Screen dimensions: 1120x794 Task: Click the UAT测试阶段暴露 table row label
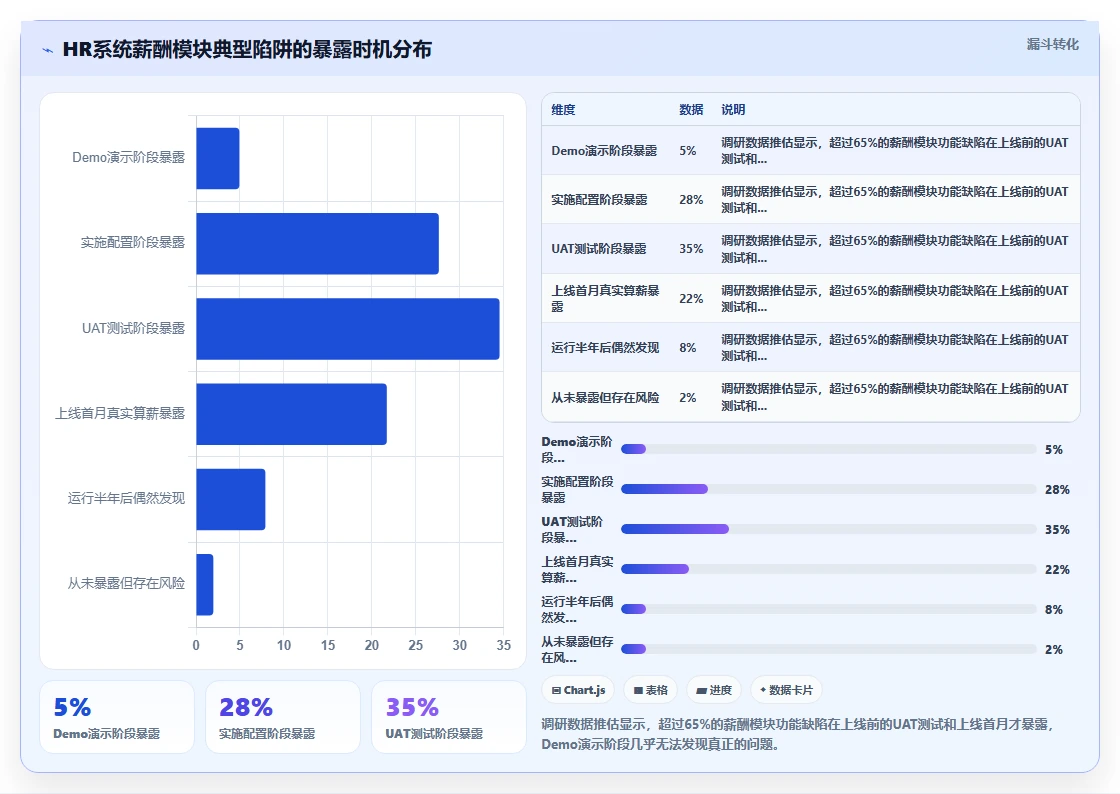598,249
